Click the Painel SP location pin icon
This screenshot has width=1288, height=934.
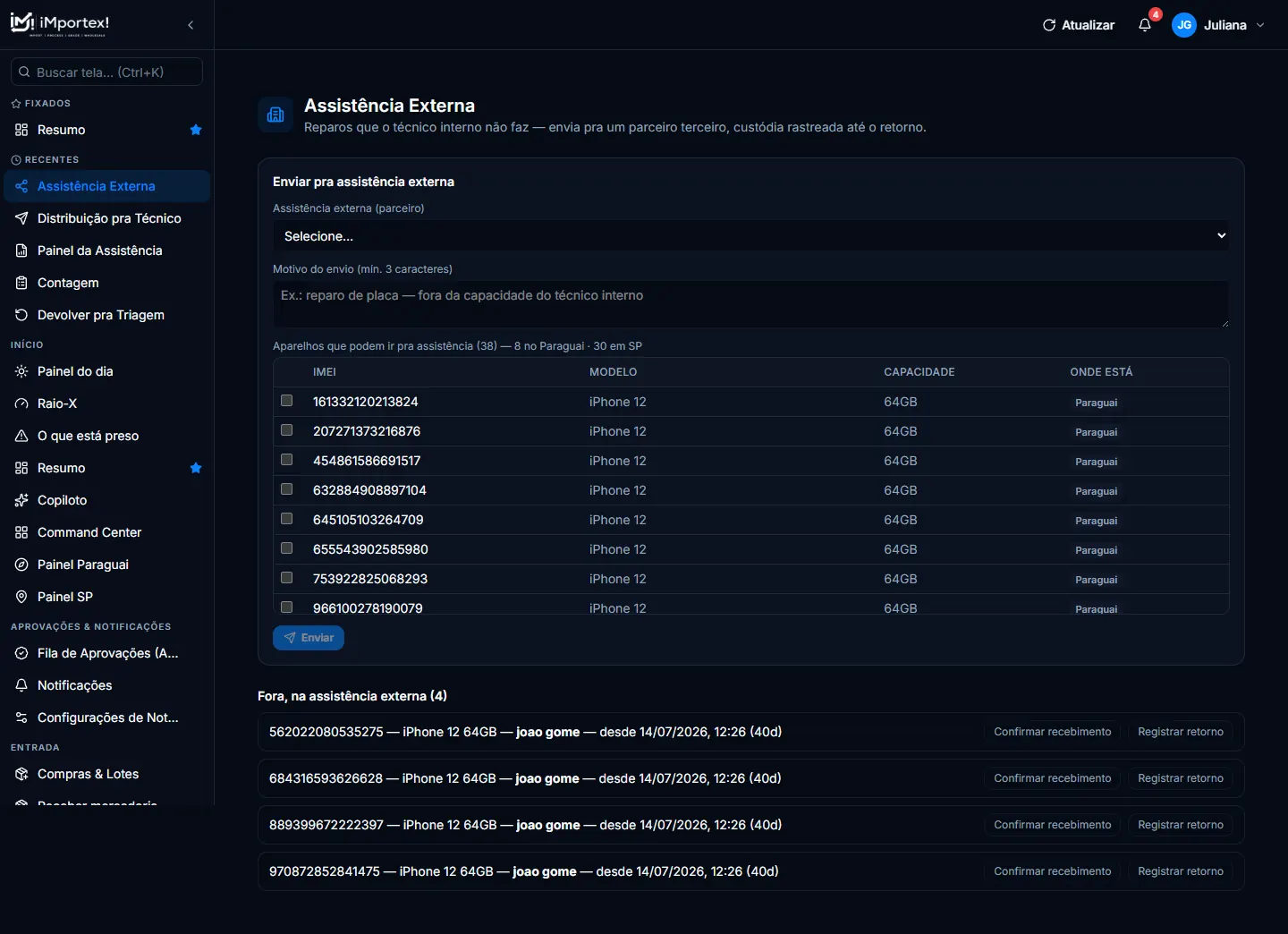pos(21,597)
